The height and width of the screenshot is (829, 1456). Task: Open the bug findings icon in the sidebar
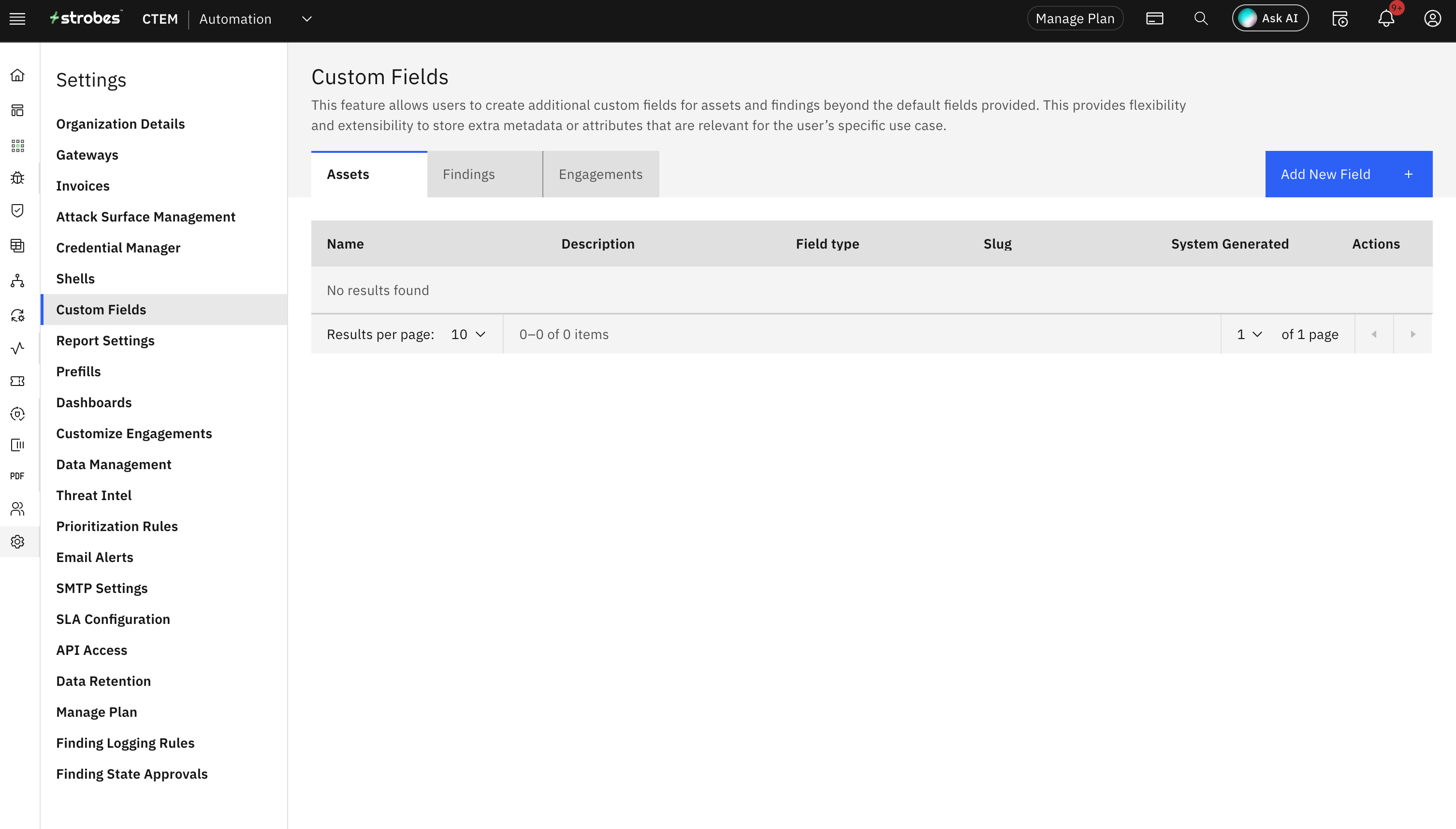click(x=17, y=178)
